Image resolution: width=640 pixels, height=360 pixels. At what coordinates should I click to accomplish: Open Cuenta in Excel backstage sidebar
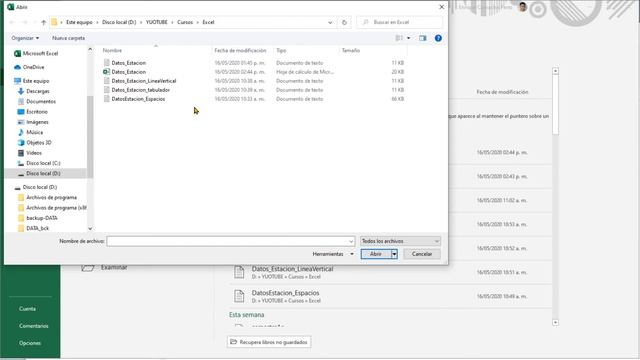point(27,309)
